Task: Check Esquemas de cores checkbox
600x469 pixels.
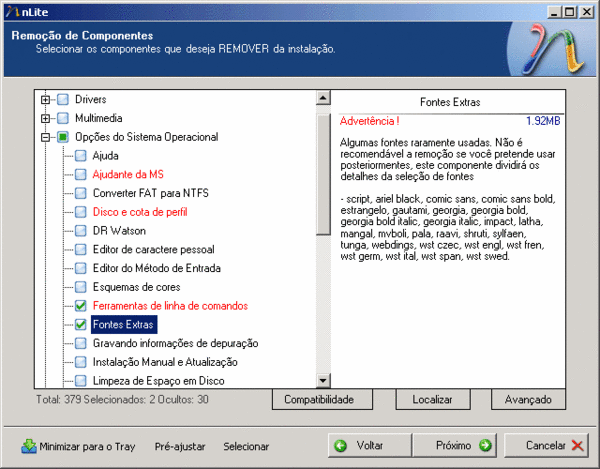Action: click(80, 287)
